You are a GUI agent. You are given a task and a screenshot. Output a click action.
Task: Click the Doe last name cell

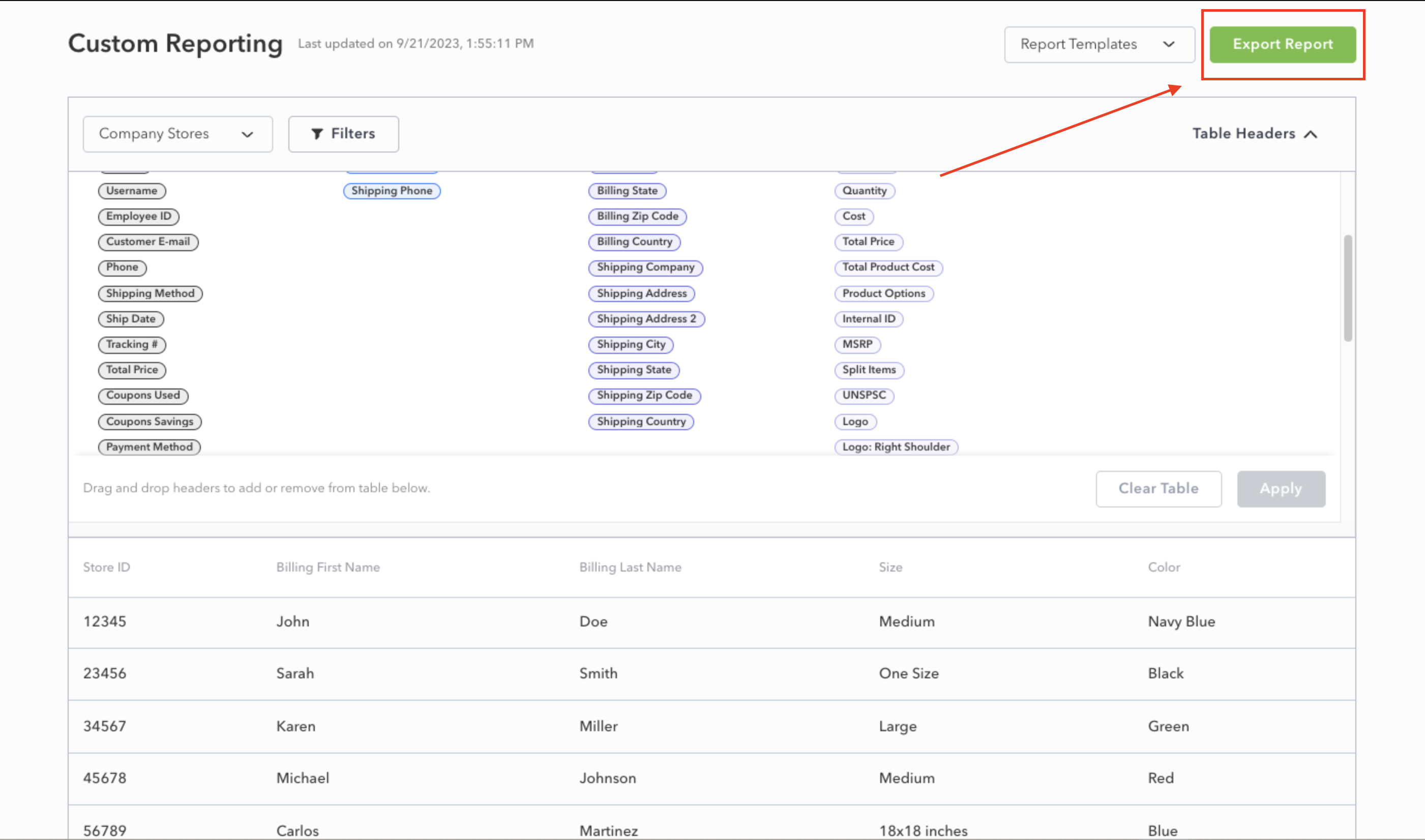click(x=593, y=621)
